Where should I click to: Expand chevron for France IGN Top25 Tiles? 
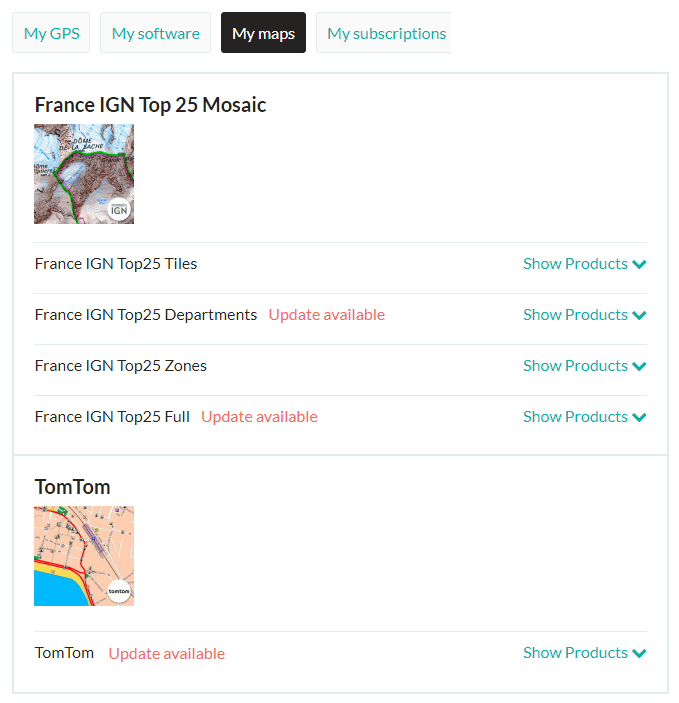click(x=639, y=265)
